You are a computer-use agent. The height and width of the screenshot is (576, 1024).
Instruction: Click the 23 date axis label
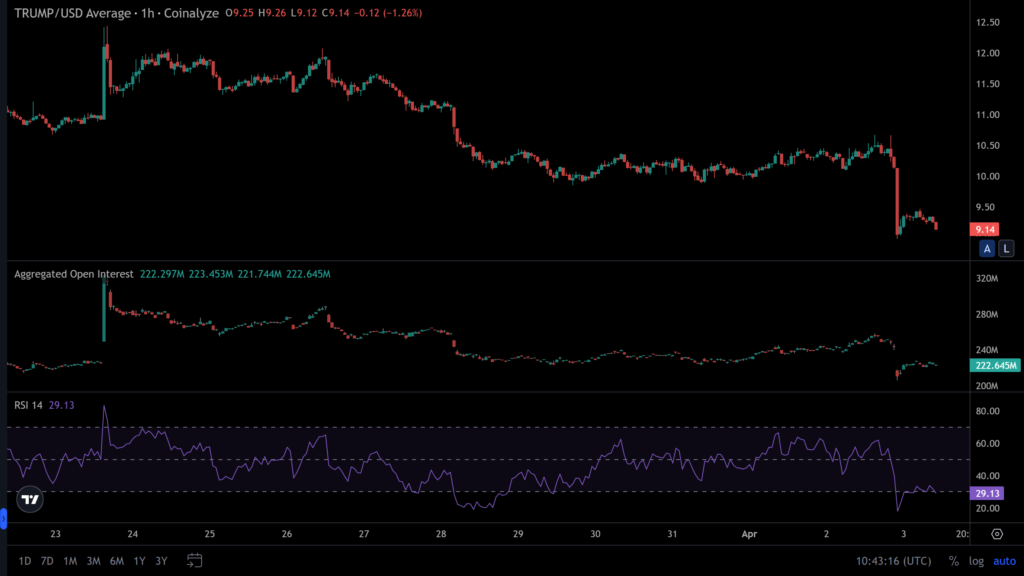pos(56,534)
